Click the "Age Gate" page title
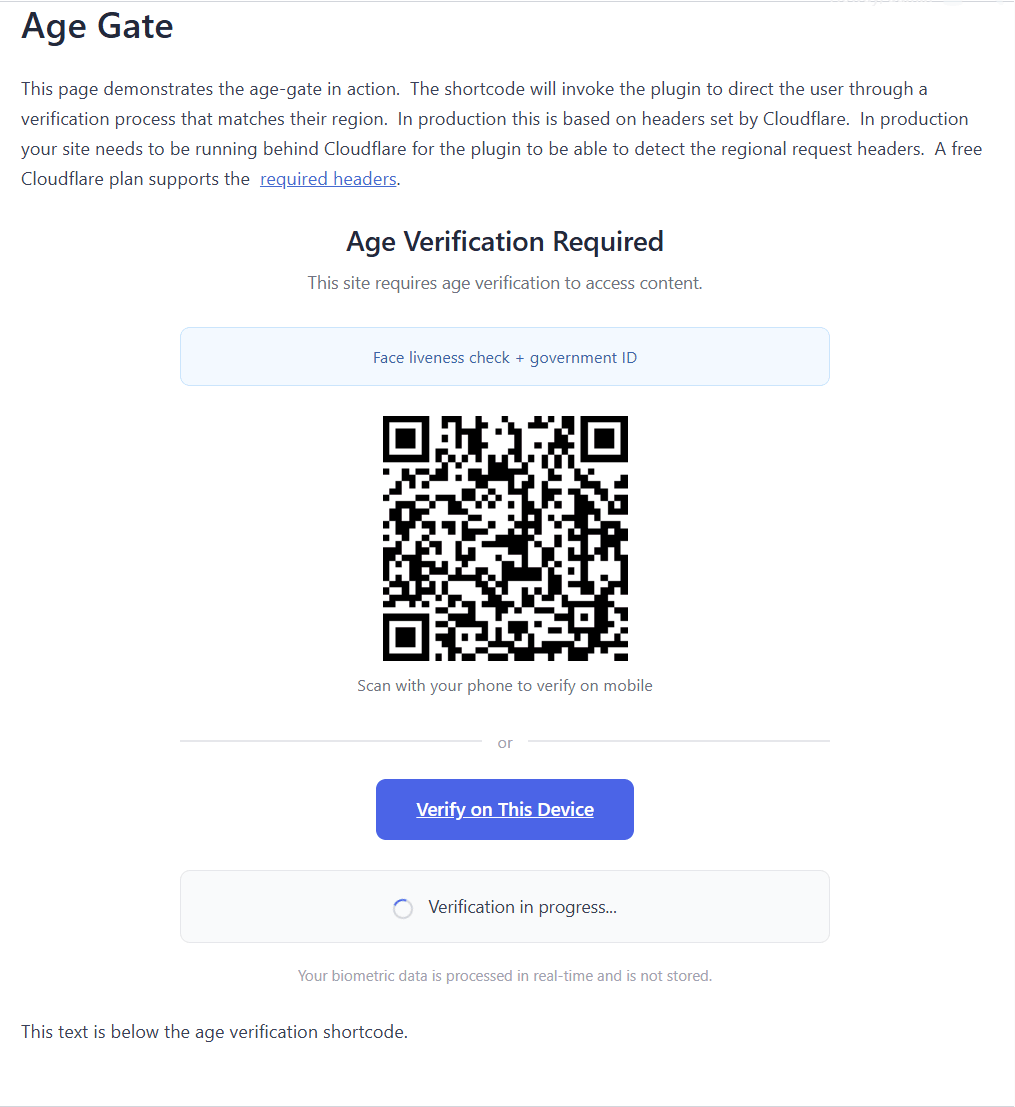This screenshot has height=1107, width=1015. pyautogui.click(x=98, y=27)
